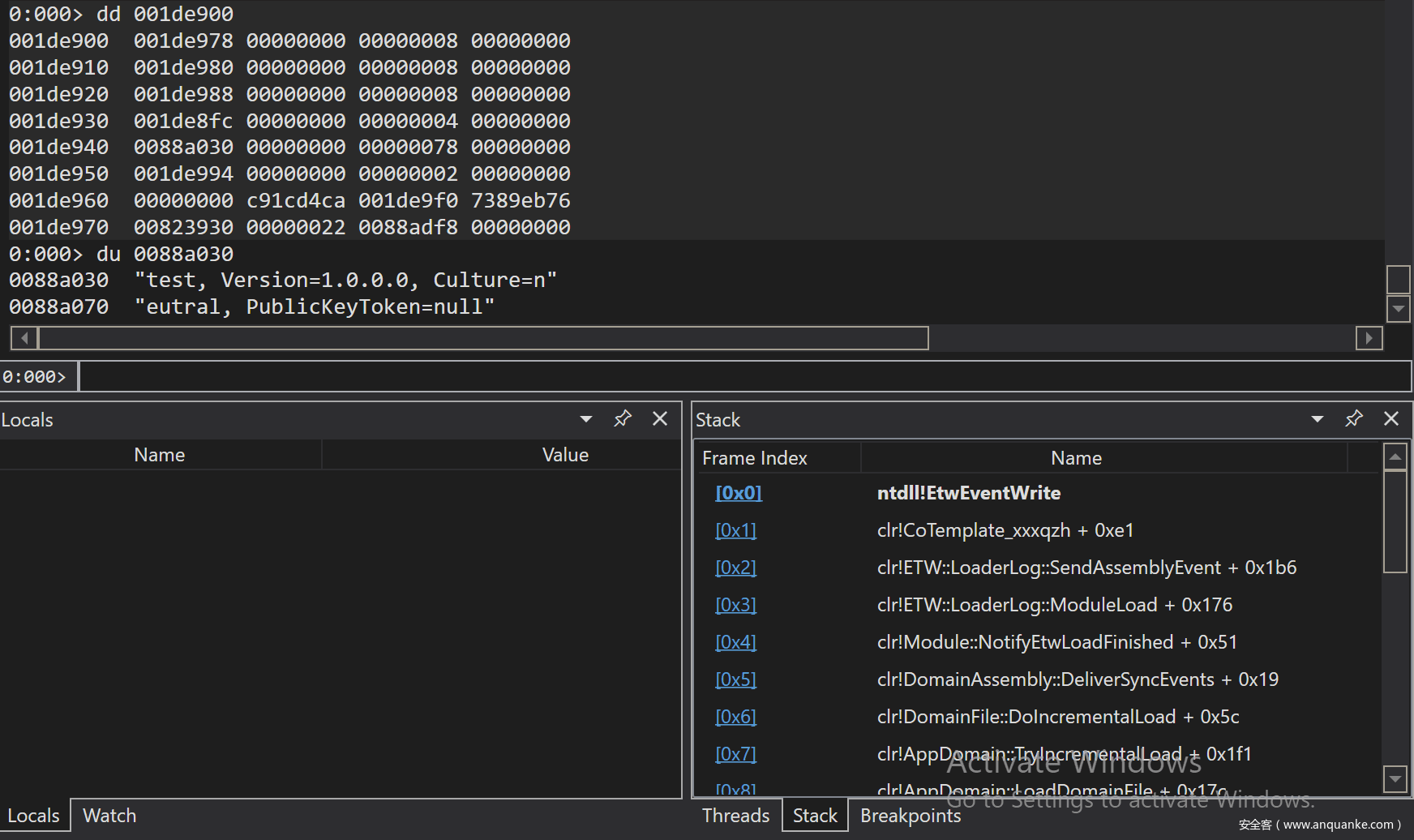Viewport: 1414px width, 840px height.
Task: Open the Breakpoints tab
Action: click(910, 816)
